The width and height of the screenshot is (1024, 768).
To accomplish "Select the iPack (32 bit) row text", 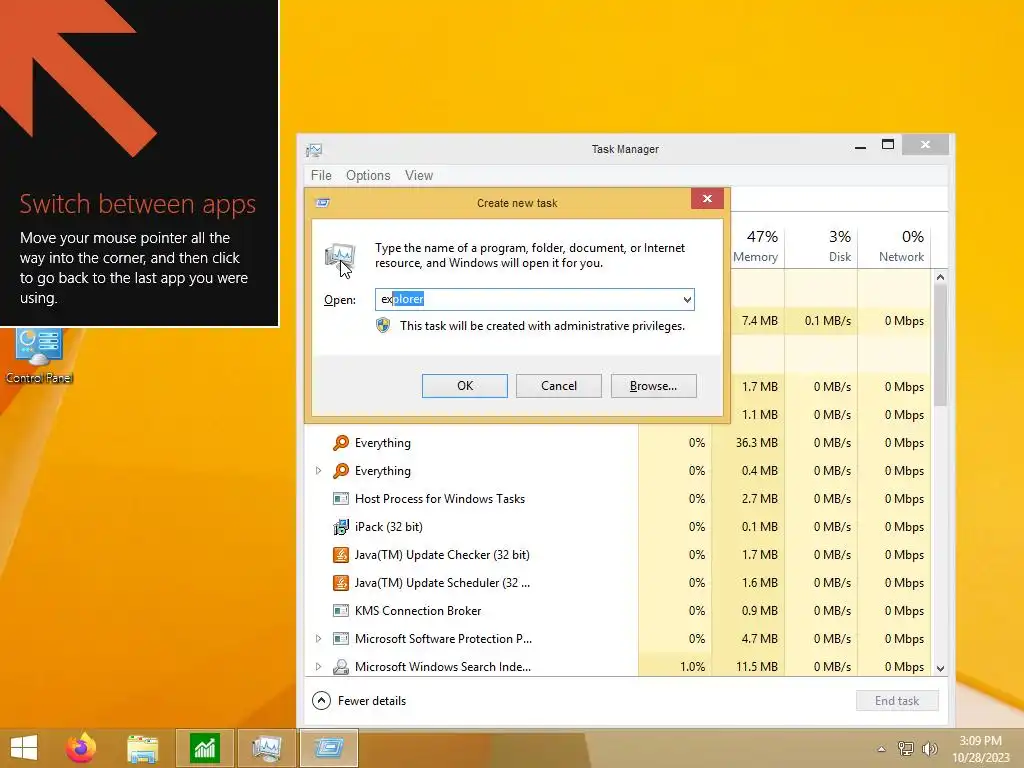I will click(389, 527).
